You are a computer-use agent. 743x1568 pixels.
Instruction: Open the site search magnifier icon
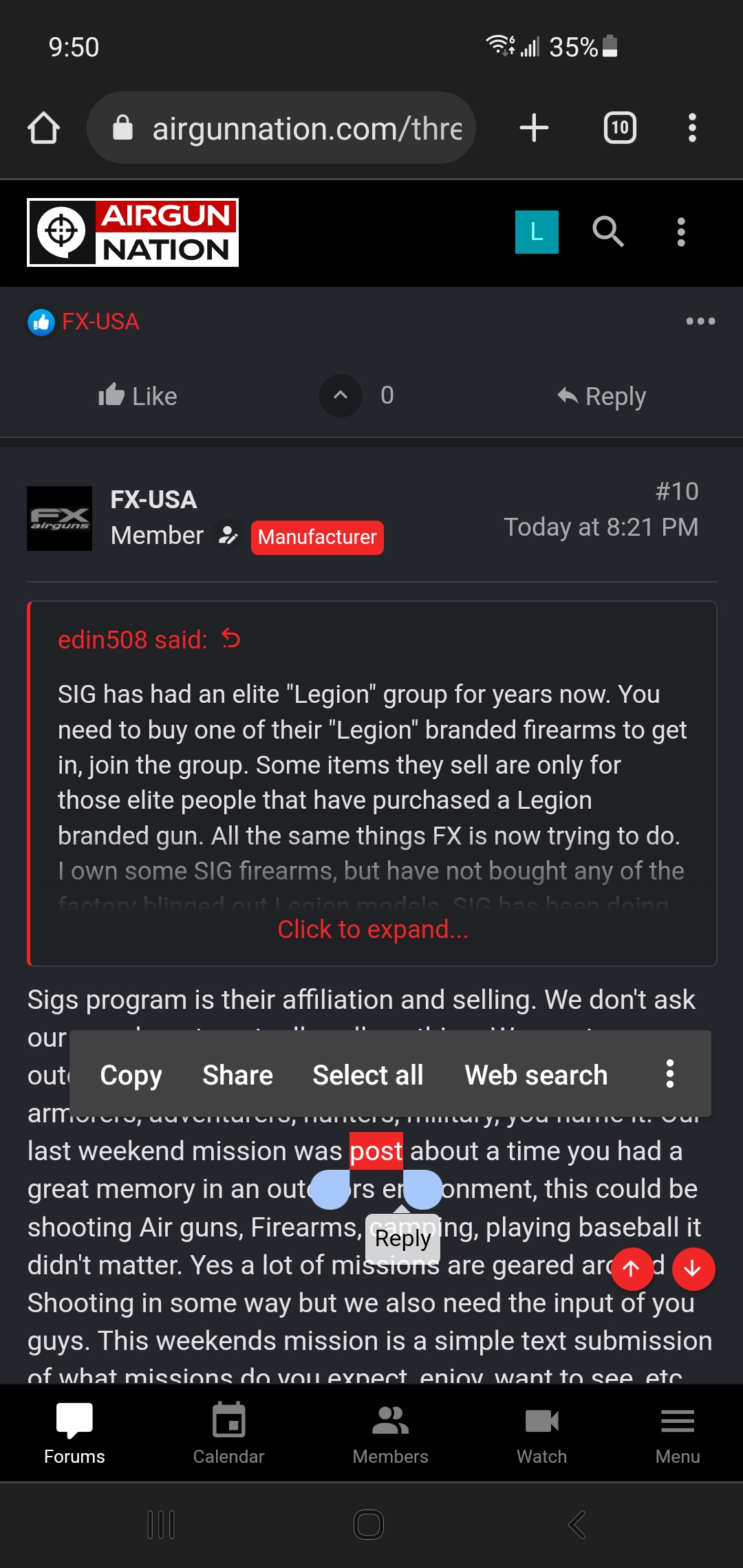(x=608, y=232)
